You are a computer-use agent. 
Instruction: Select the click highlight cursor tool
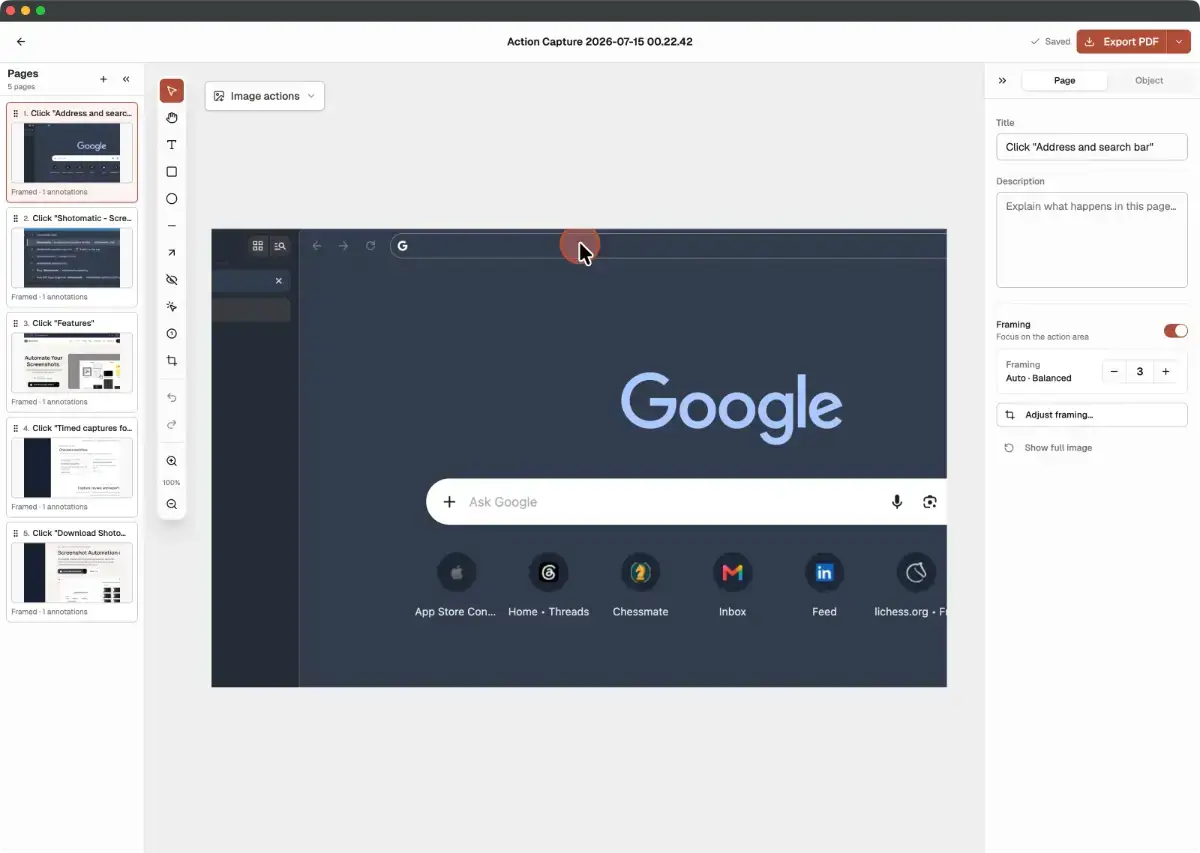[172, 307]
